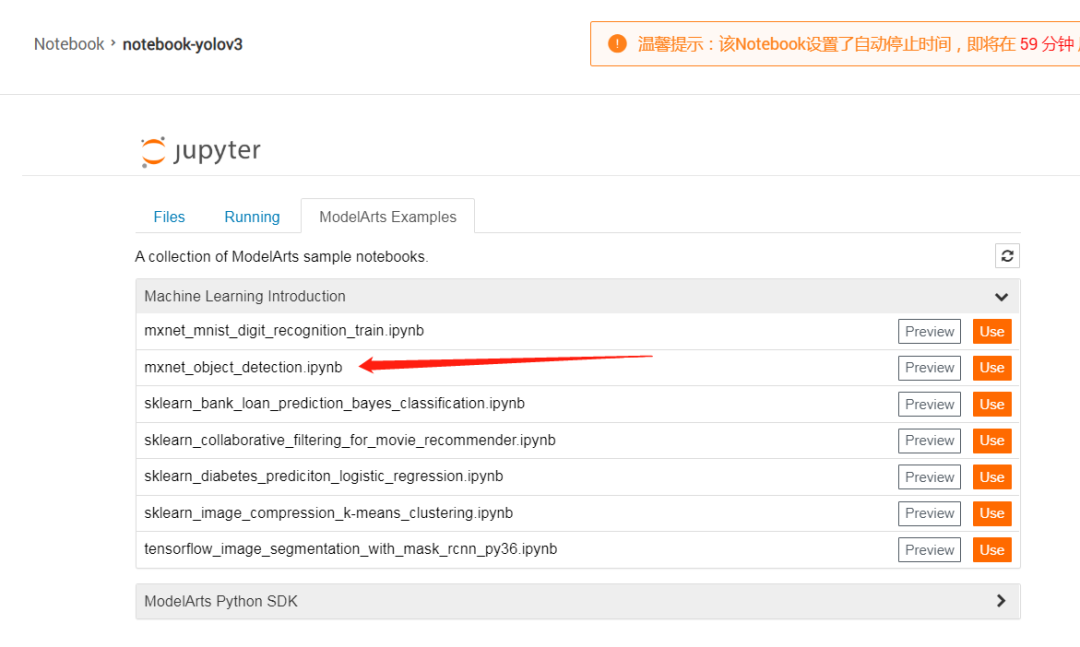Click the sklearn_bank_loan_prediction_bayes_classification.ipynb file name
This screenshot has width=1080, height=647.
pos(334,403)
